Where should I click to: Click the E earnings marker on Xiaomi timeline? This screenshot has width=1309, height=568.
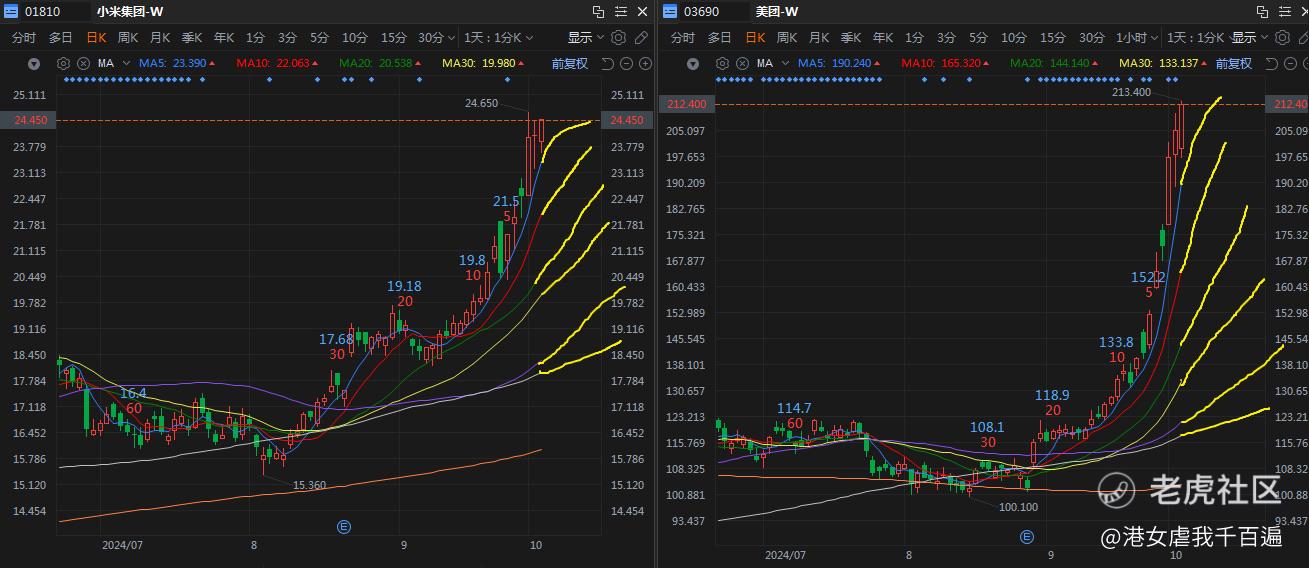(344, 526)
